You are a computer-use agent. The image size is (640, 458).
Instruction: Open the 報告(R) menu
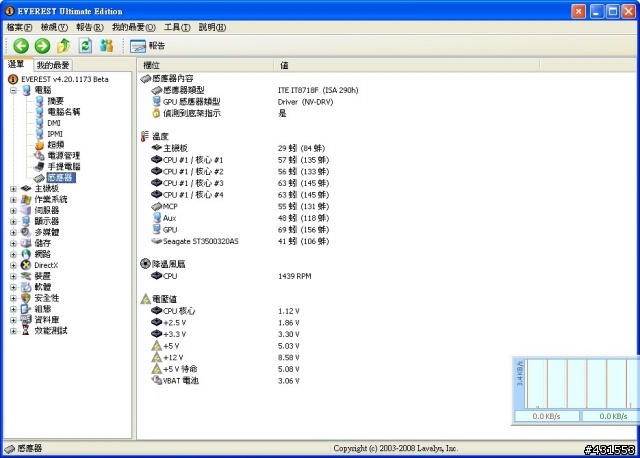pyautogui.click(x=89, y=27)
